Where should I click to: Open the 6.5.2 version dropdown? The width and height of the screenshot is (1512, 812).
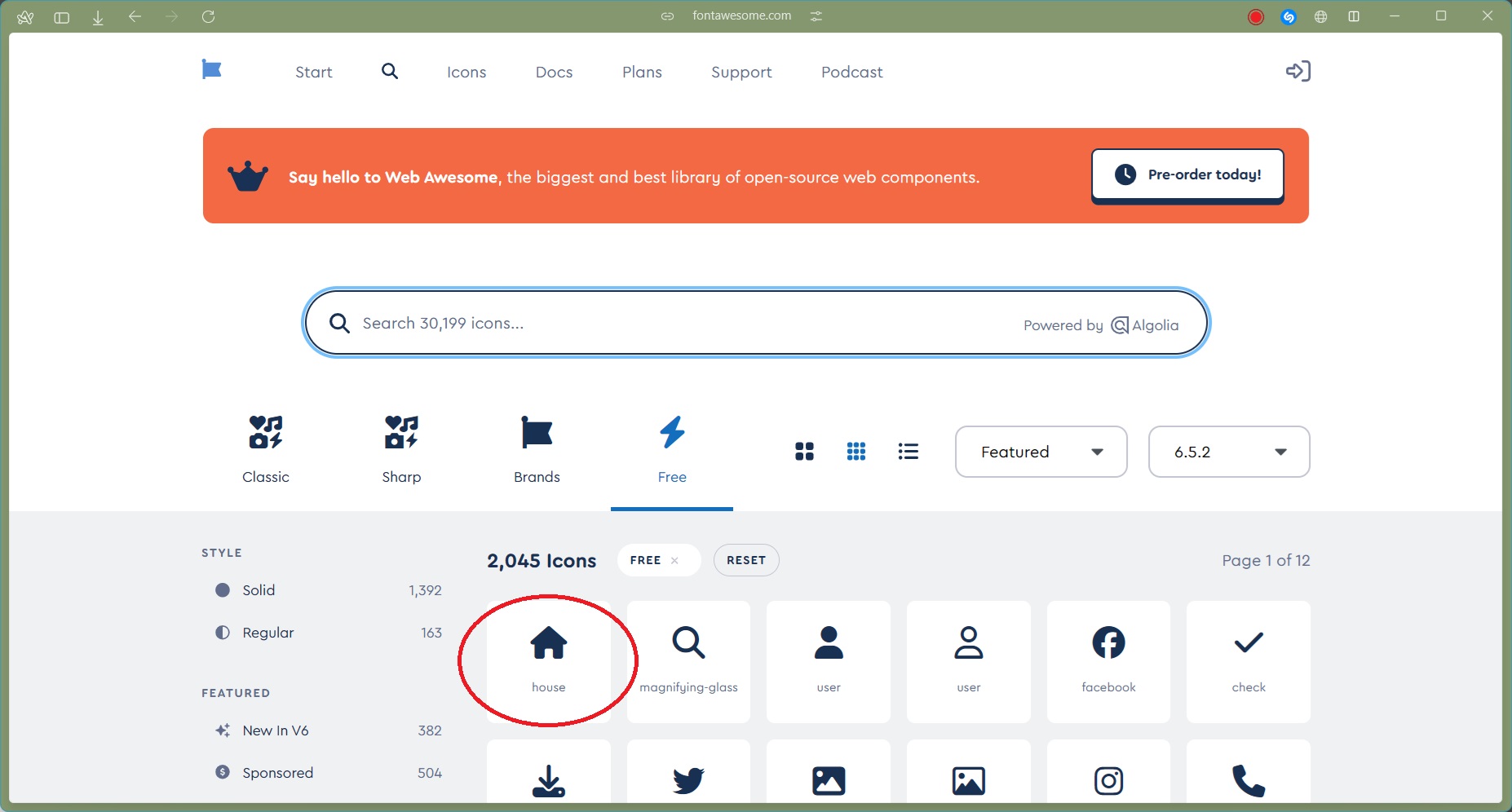click(1228, 452)
